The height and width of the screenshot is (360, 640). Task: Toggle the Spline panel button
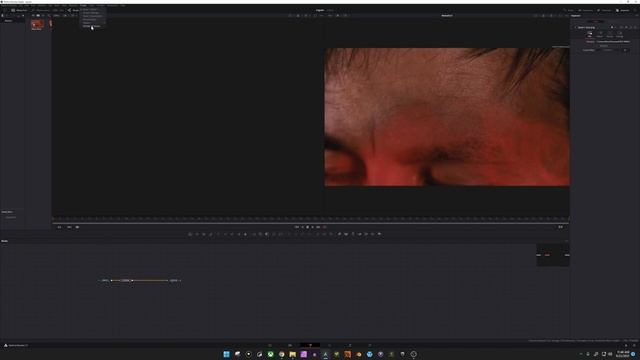coord(568,10)
